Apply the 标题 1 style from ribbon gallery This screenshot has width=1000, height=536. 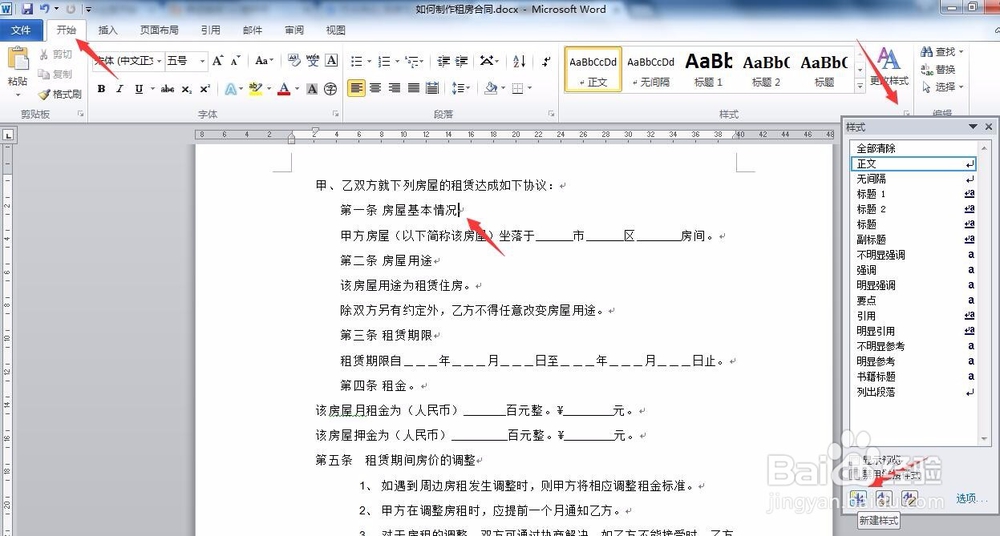pyautogui.click(x=708, y=69)
